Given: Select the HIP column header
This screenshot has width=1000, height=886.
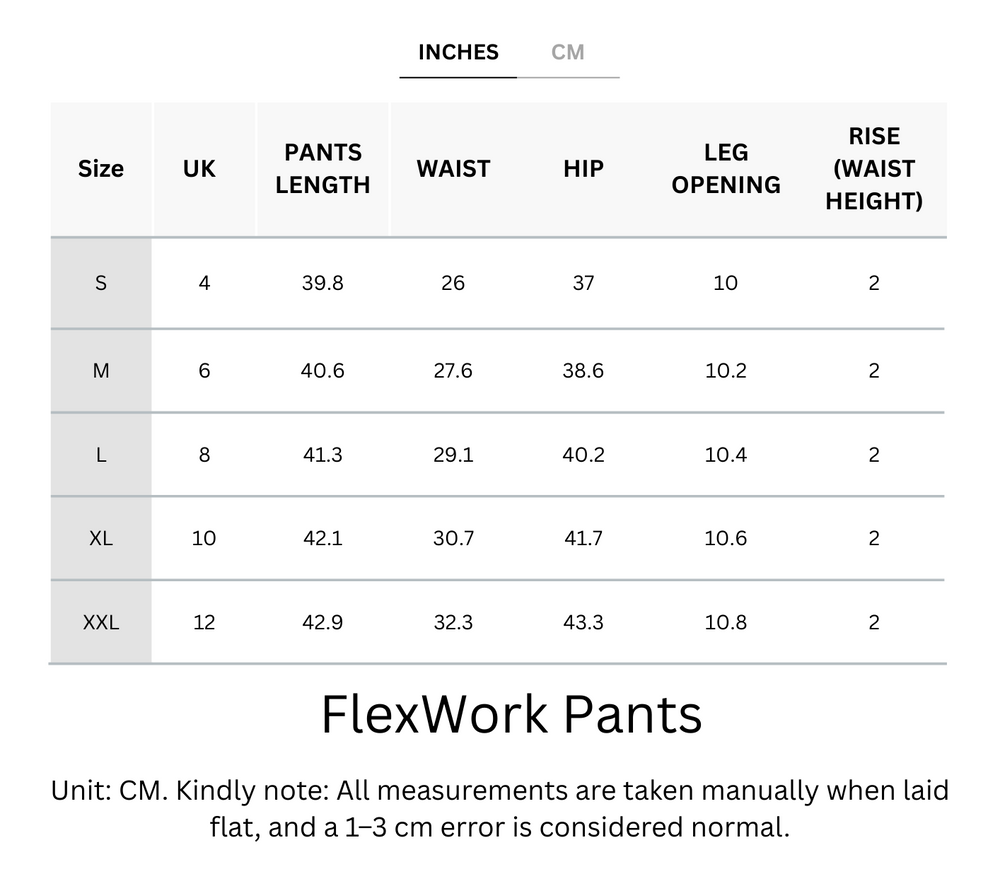Looking at the screenshot, I should 582,169.
